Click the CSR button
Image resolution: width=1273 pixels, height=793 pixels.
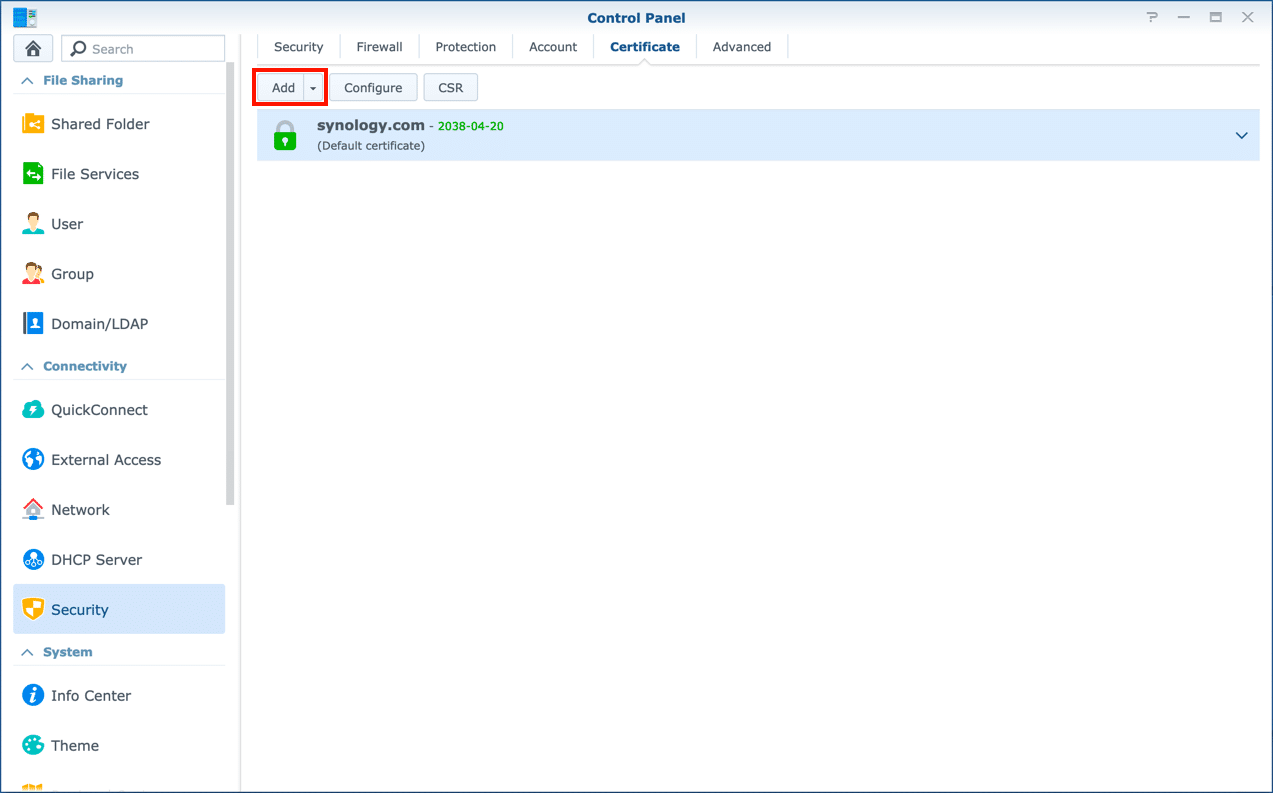coord(451,88)
